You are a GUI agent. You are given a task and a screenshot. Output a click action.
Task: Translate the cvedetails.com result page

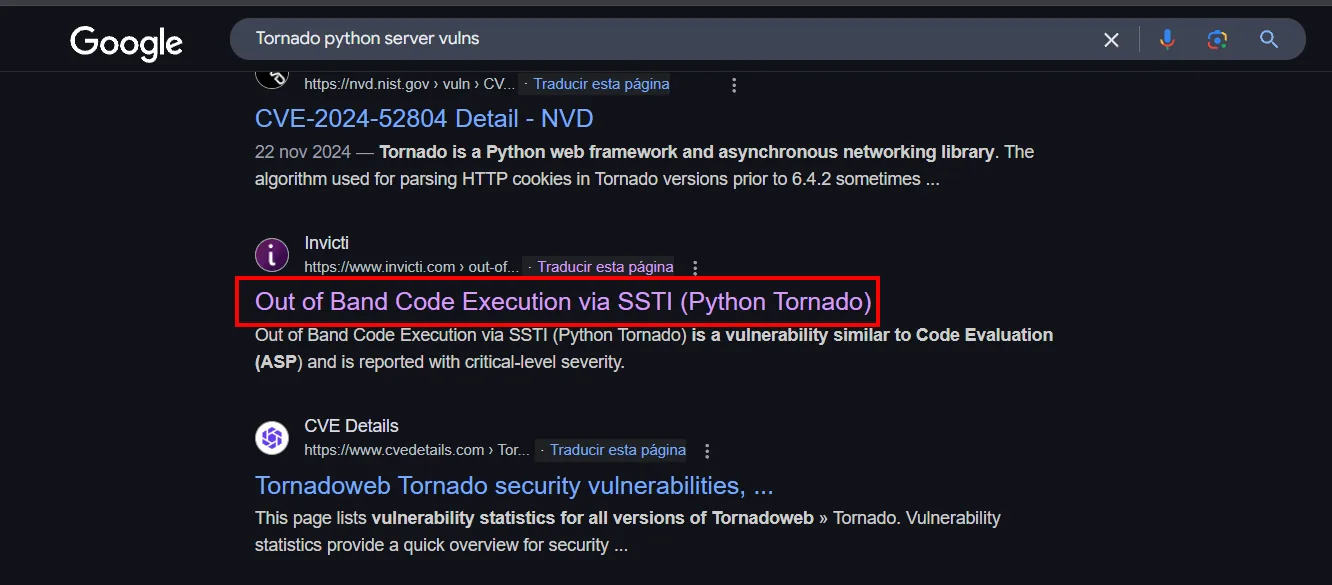click(618, 450)
